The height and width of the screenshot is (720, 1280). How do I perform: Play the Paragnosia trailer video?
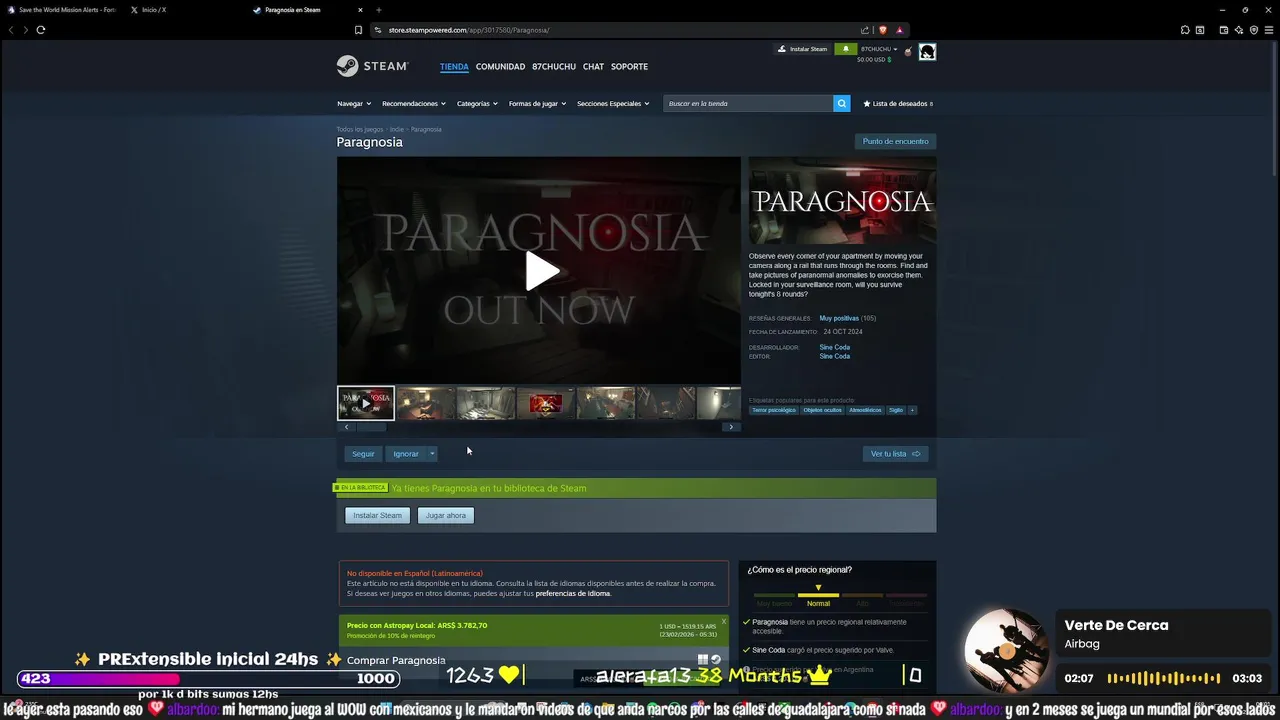point(541,271)
